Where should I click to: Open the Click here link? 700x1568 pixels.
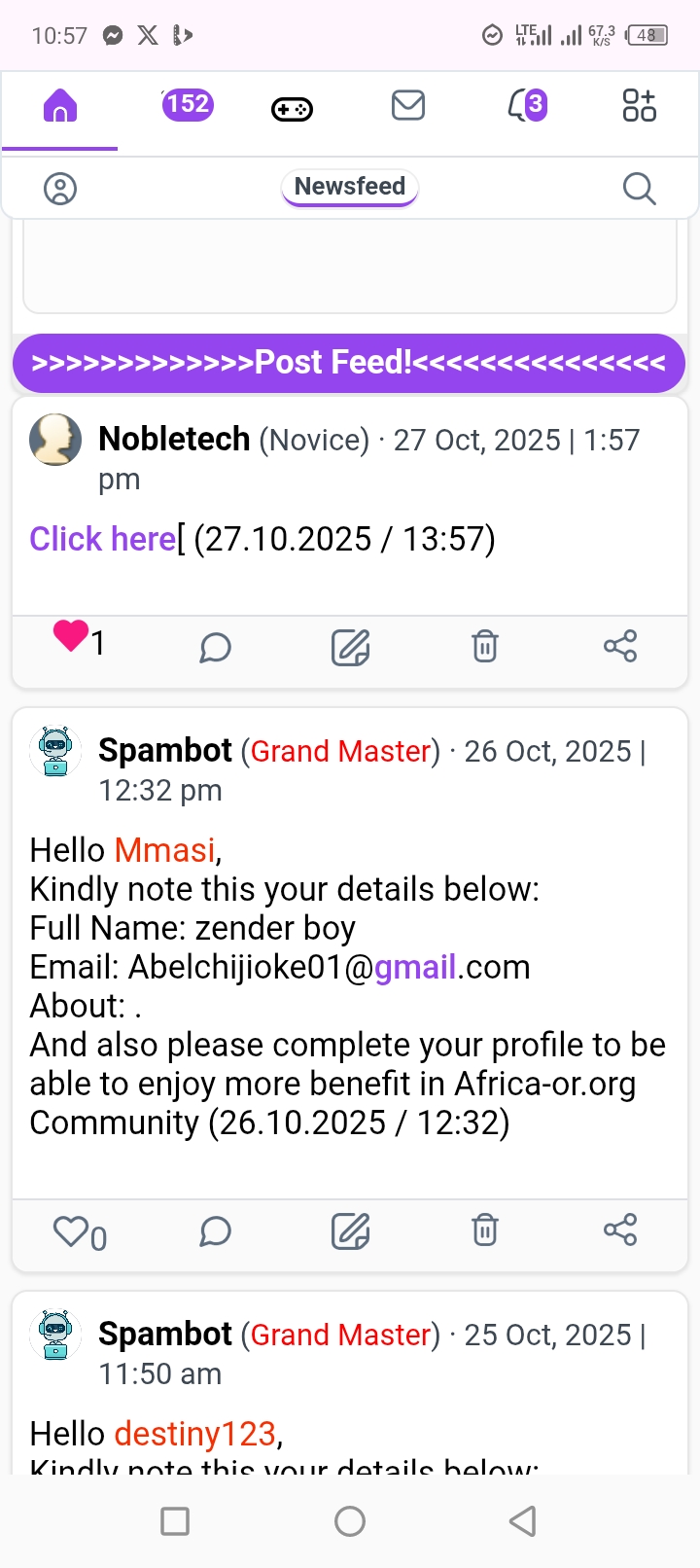coord(102,539)
